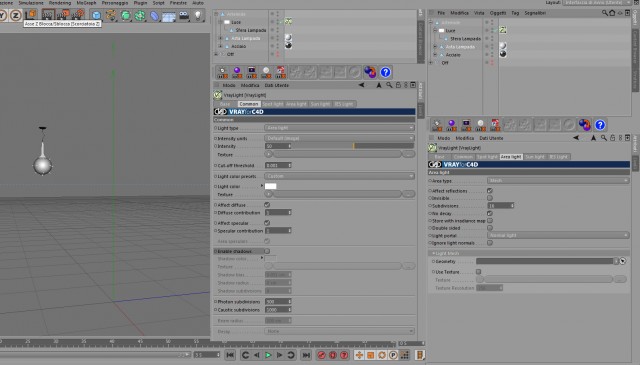The width and height of the screenshot is (640, 365).
Task: Toggle the coordinate system cube icon
Action: [x=31, y=16]
